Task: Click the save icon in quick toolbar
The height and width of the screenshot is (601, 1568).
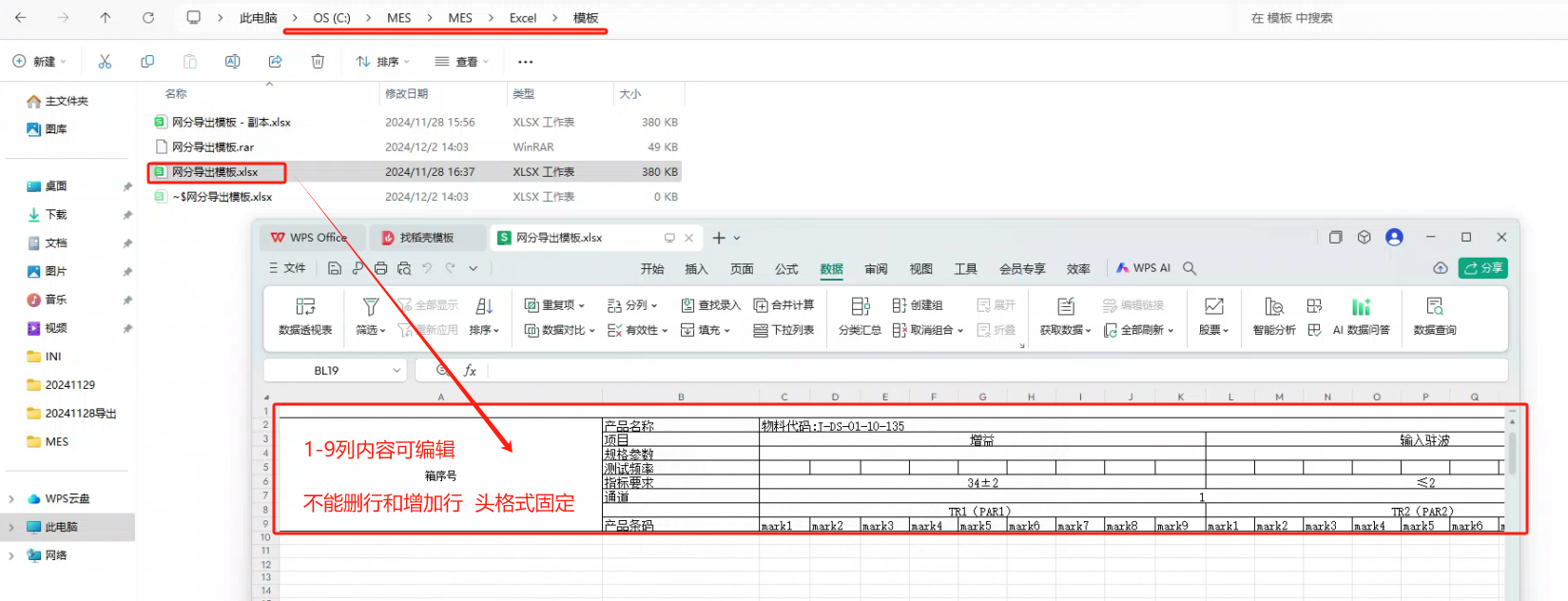Action: pos(335,269)
